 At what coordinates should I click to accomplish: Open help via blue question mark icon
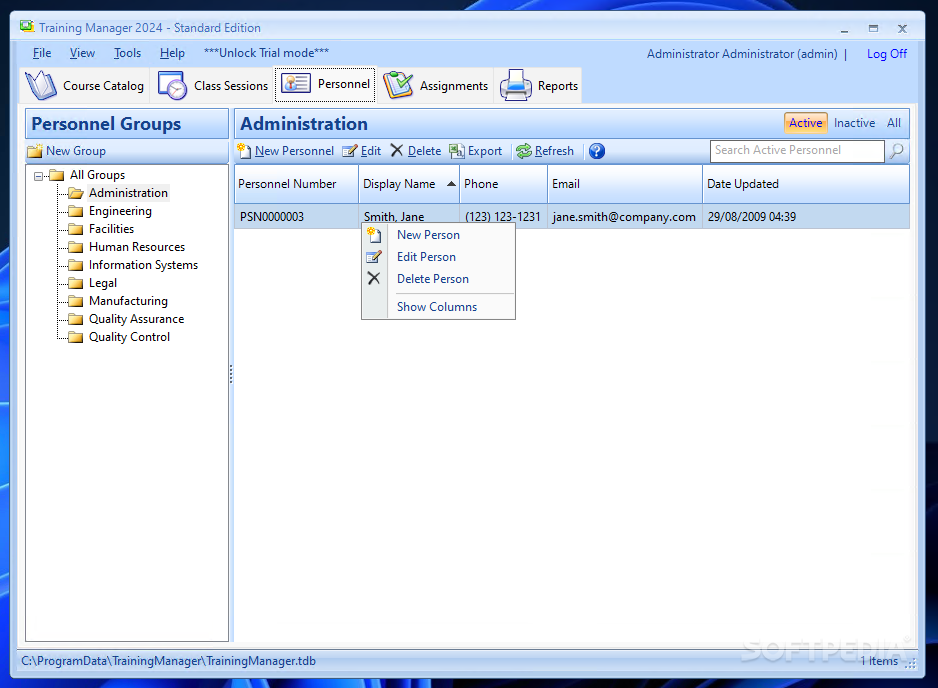596,151
